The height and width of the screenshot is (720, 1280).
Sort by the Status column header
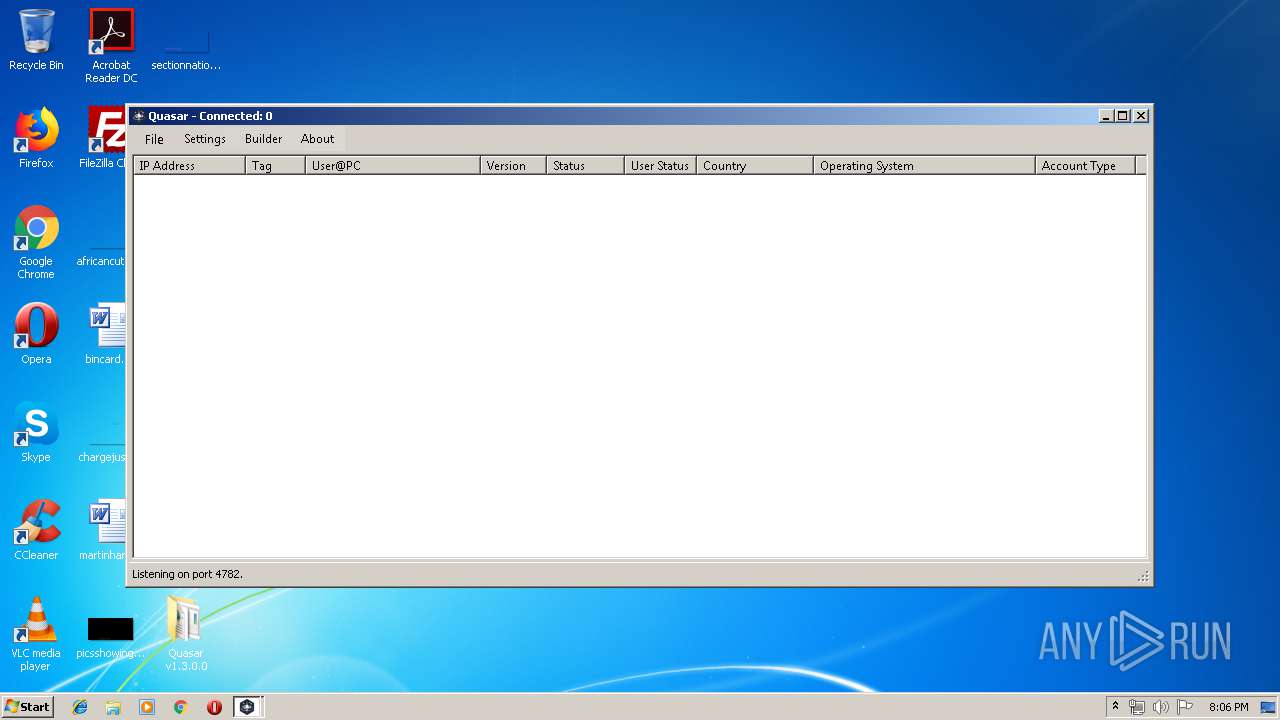[586, 166]
